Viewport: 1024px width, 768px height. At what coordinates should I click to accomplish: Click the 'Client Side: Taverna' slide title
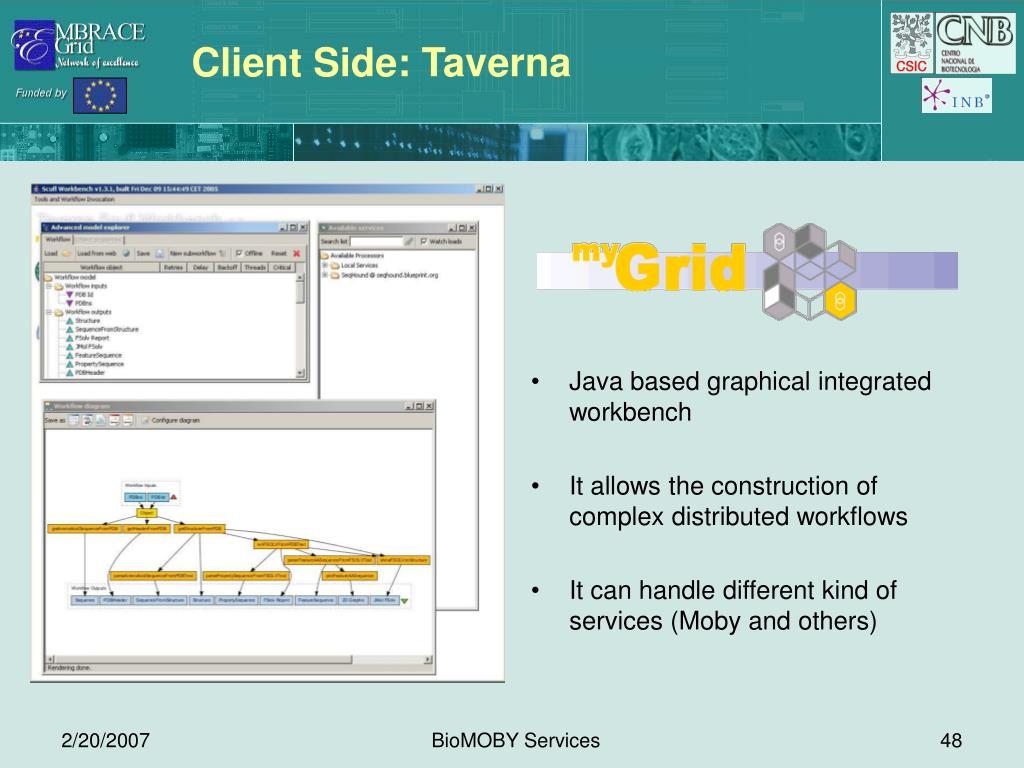click(x=381, y=63)
